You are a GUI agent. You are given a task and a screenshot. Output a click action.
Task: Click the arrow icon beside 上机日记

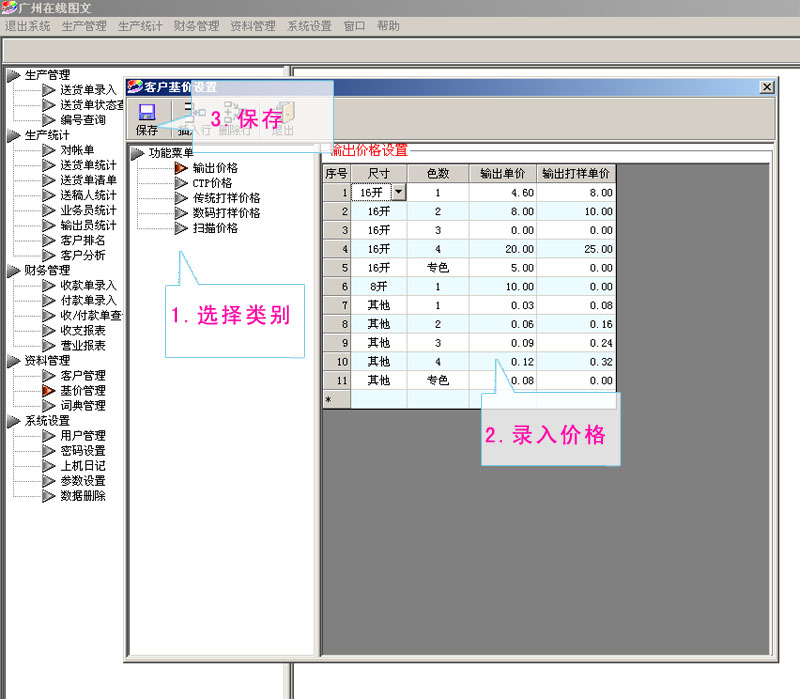[x=49, y=466]
